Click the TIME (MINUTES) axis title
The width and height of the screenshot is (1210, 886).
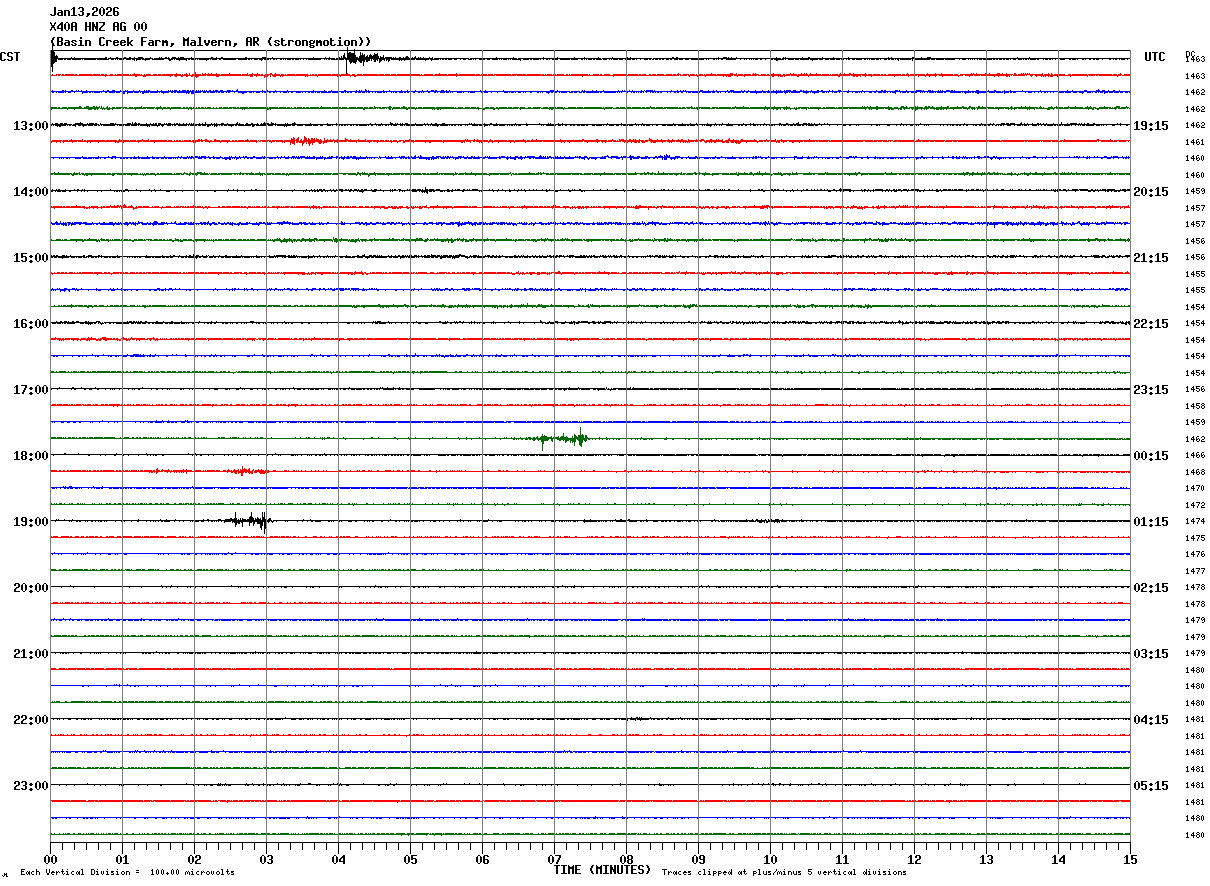[602, 870]
